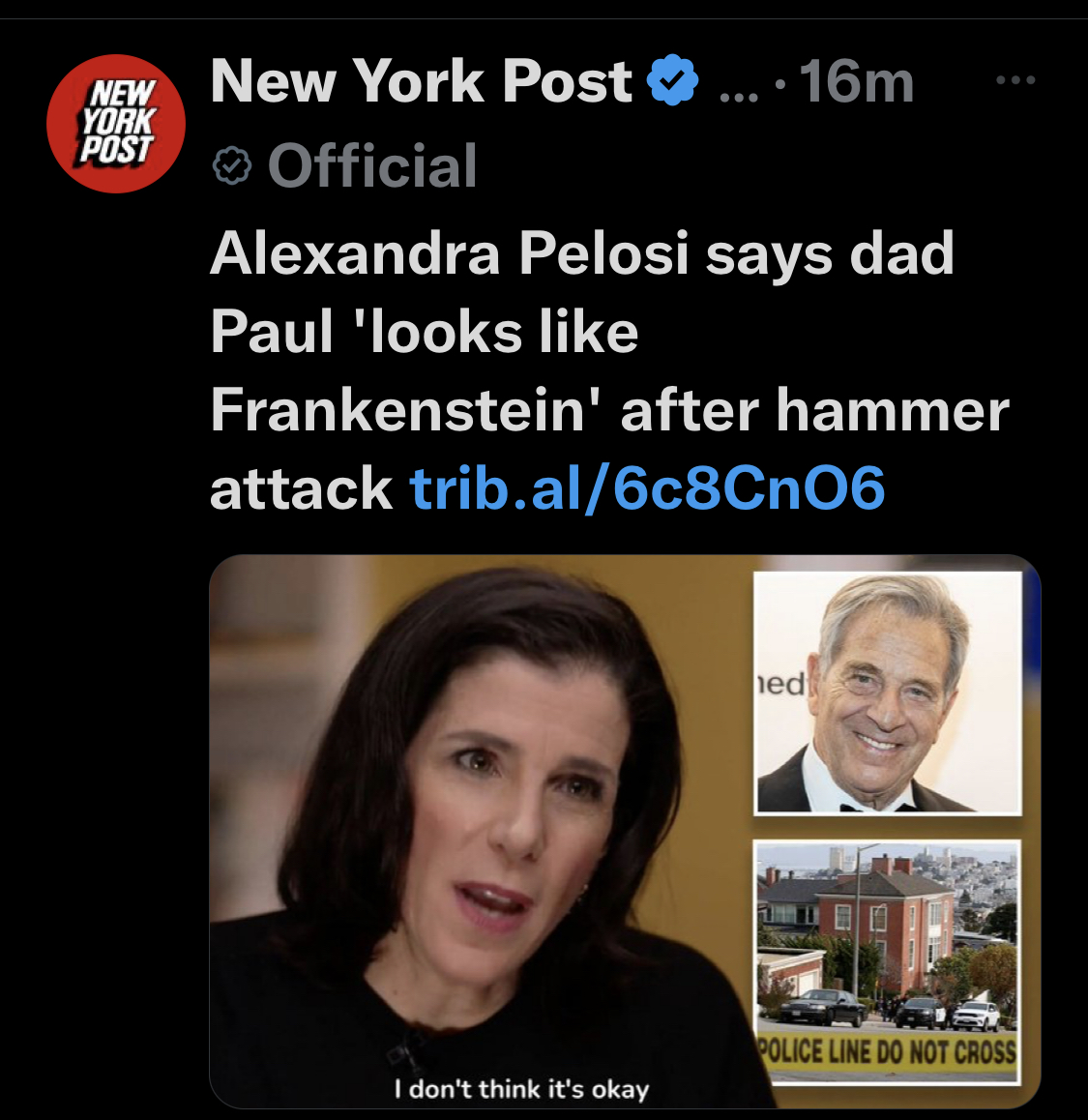Click the blue verified checkmark badge
The height and width of the screenshot is (1120, 1088).
(x=672, y=80)
